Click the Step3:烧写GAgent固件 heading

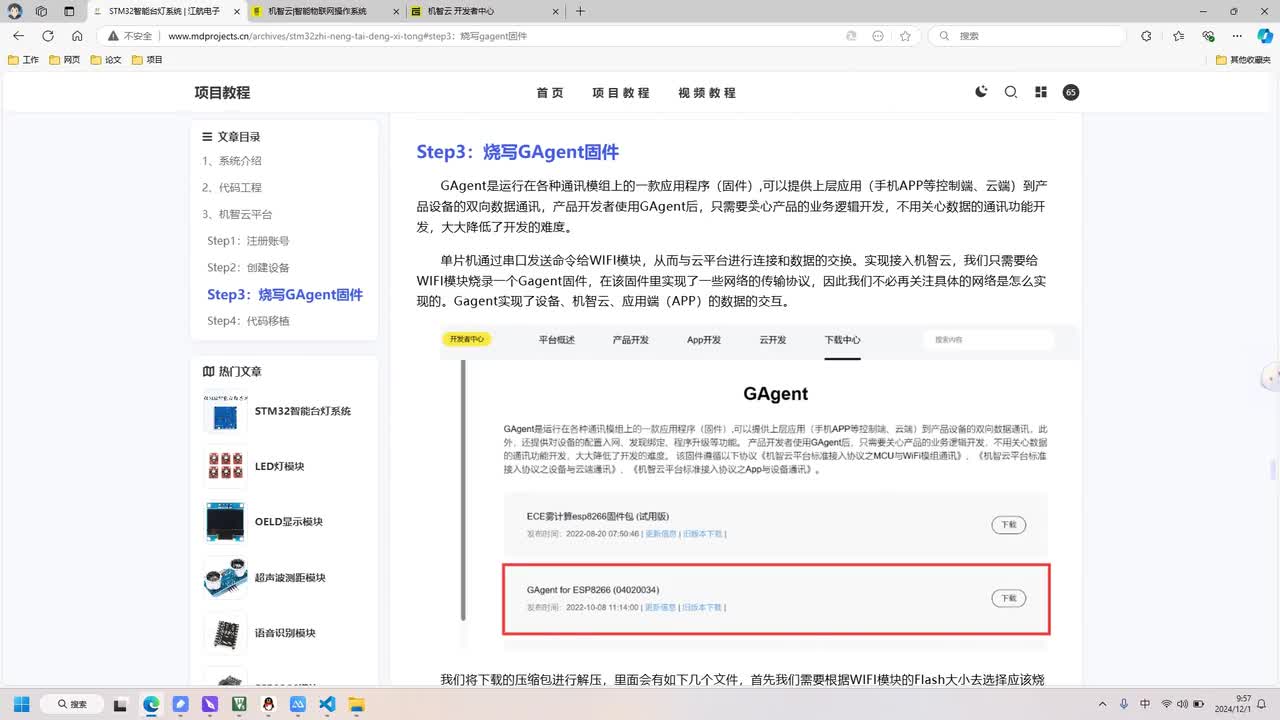pyautogui.click(x=518, y=152)
